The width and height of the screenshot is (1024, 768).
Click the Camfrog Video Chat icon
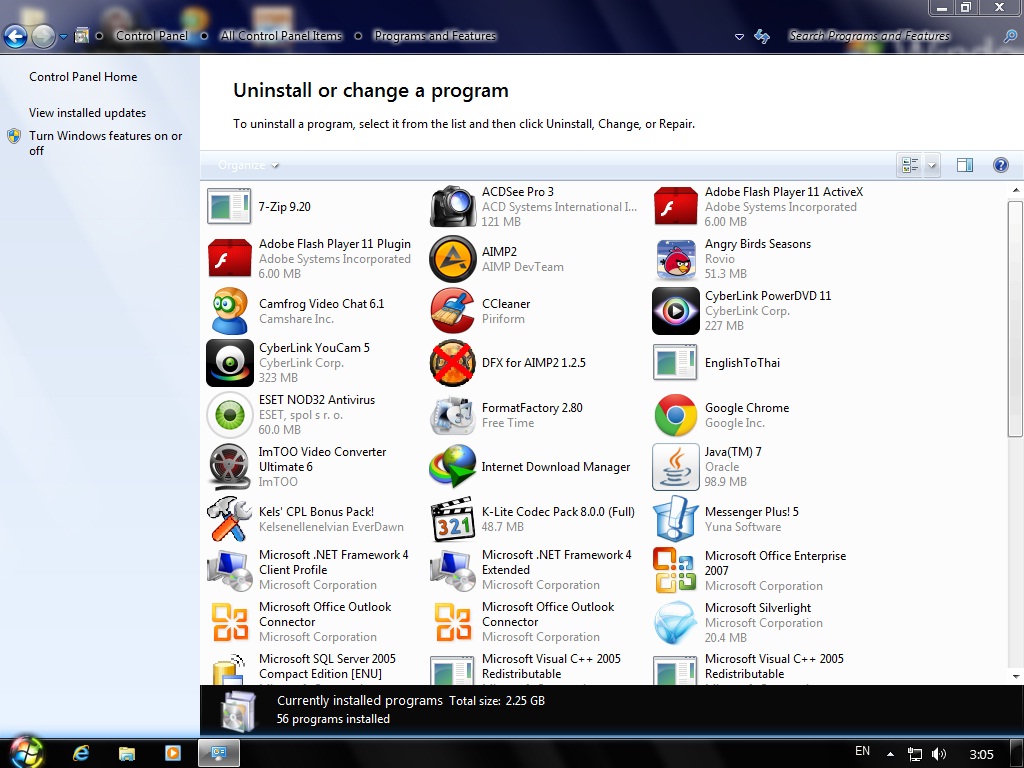pyautogui.click(x=230, y=311)
